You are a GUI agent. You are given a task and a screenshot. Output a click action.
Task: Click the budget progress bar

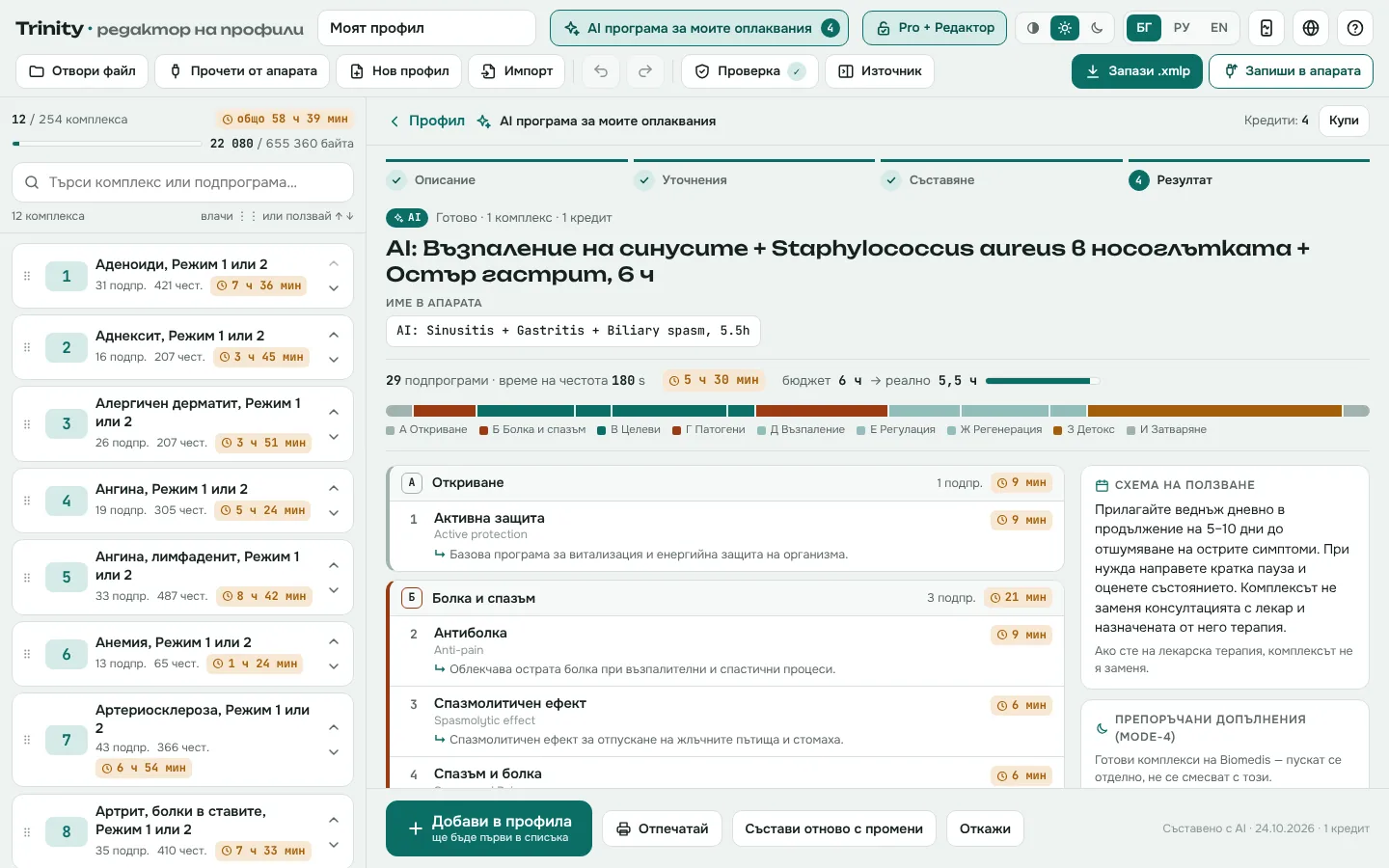tap(1043, 381)
